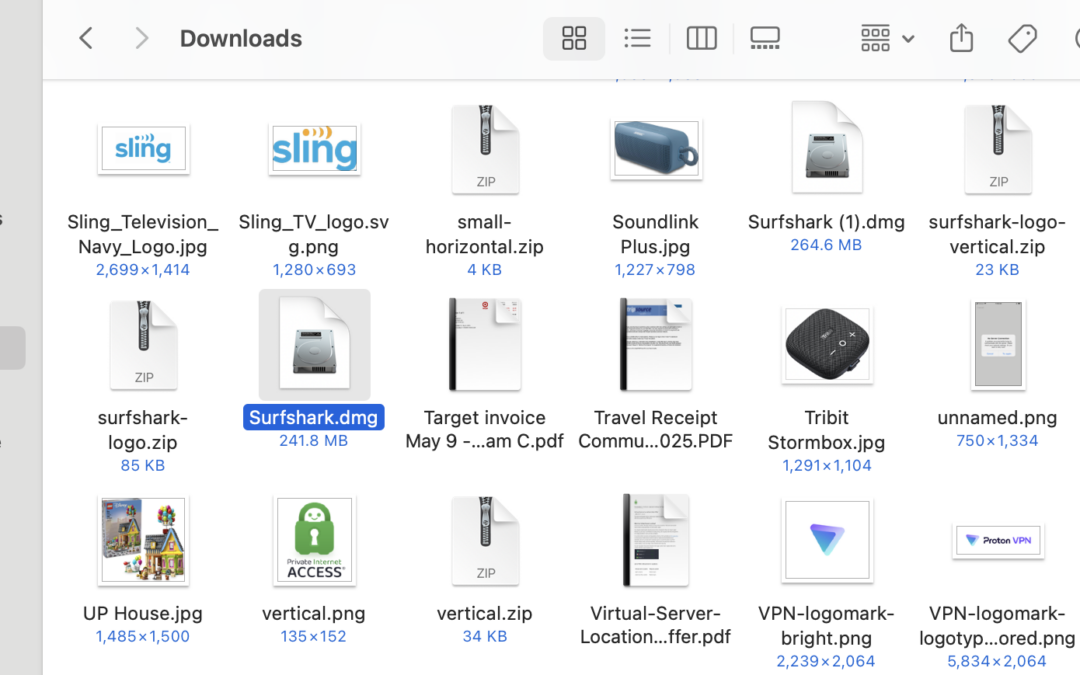The width and height of the screenshot is (1080, 675).
Task: Switch to icon grid view
Action: click(x=574, y=38)
